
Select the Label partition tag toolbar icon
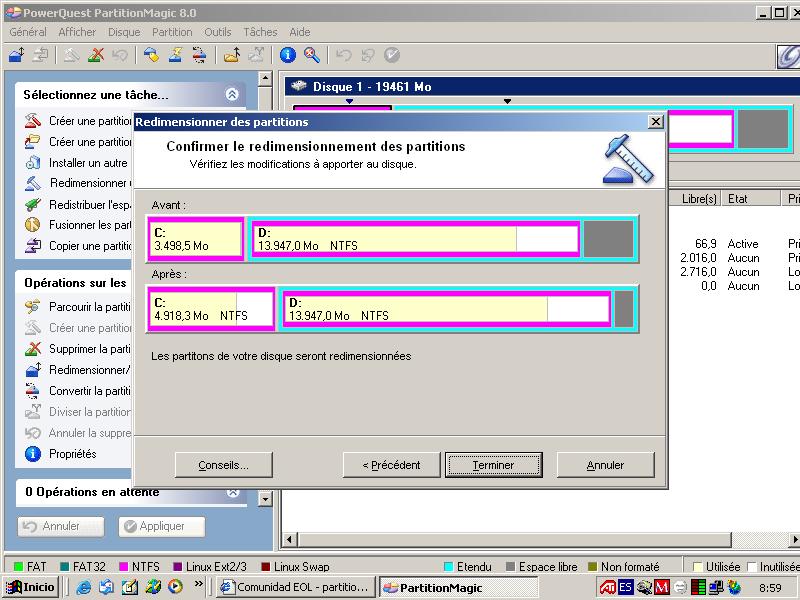point(151,55)
